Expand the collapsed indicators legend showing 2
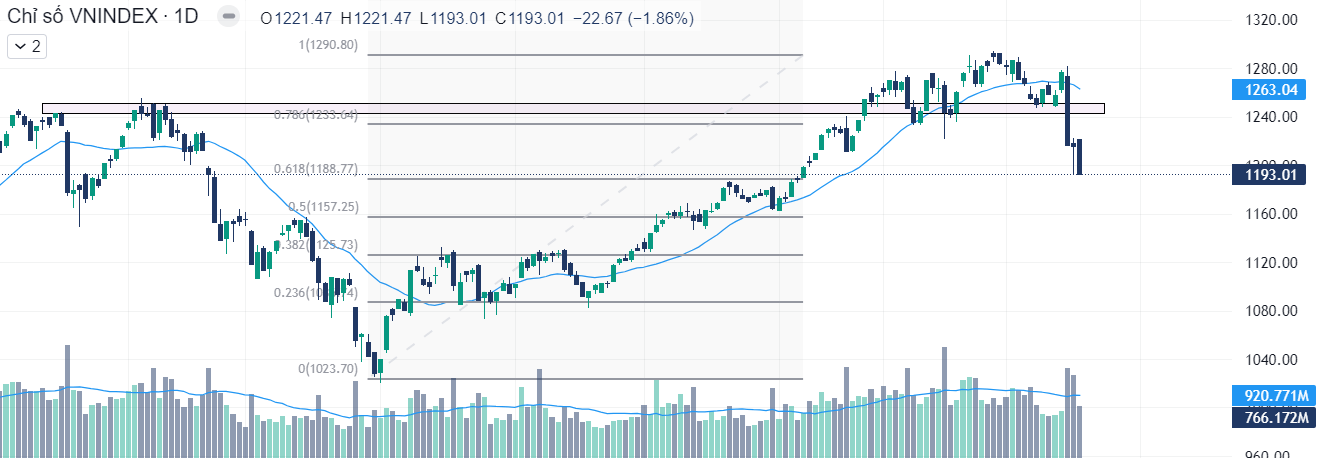Screen dimensions: 1317x458 pos(27,46)
